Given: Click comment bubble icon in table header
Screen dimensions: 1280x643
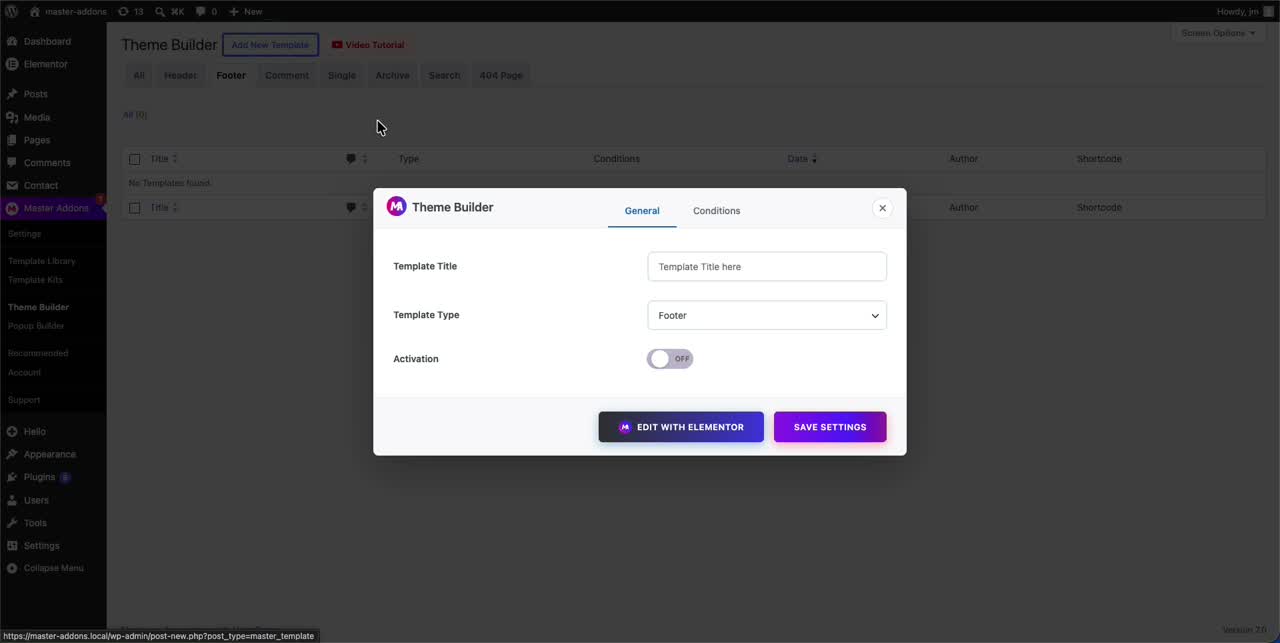Looking at the screenshot, I should click(351, 159).
